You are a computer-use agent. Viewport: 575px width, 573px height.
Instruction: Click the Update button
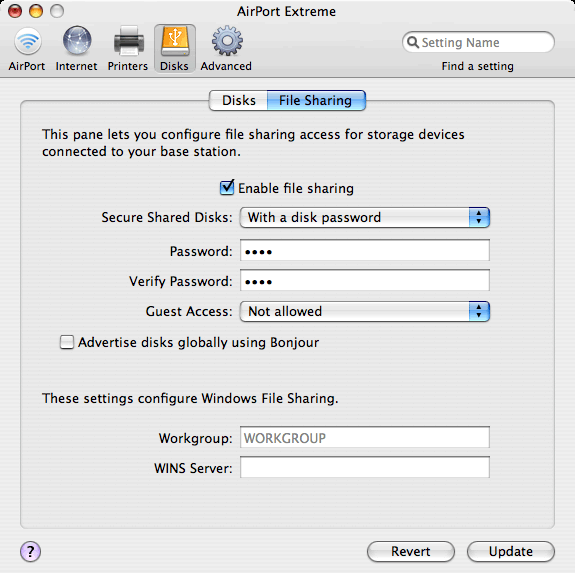click(511, 551)
